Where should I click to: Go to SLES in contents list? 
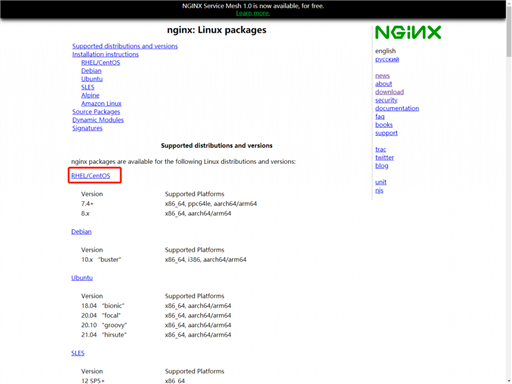[x=88, y=87]
